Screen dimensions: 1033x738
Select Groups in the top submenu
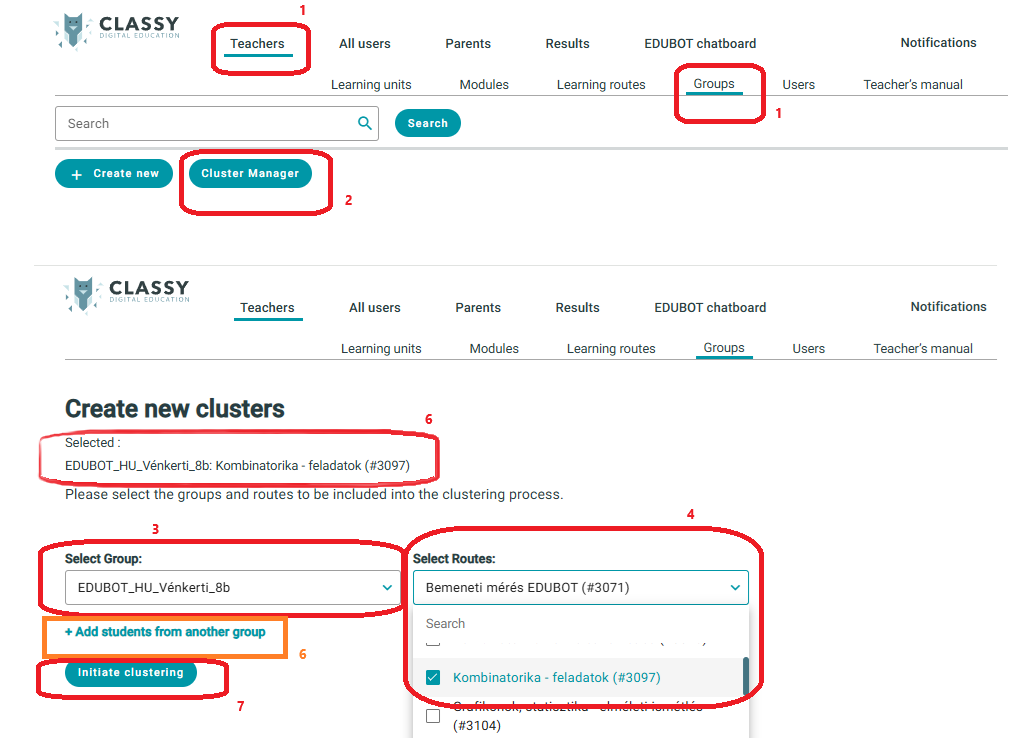click(713, 84)
